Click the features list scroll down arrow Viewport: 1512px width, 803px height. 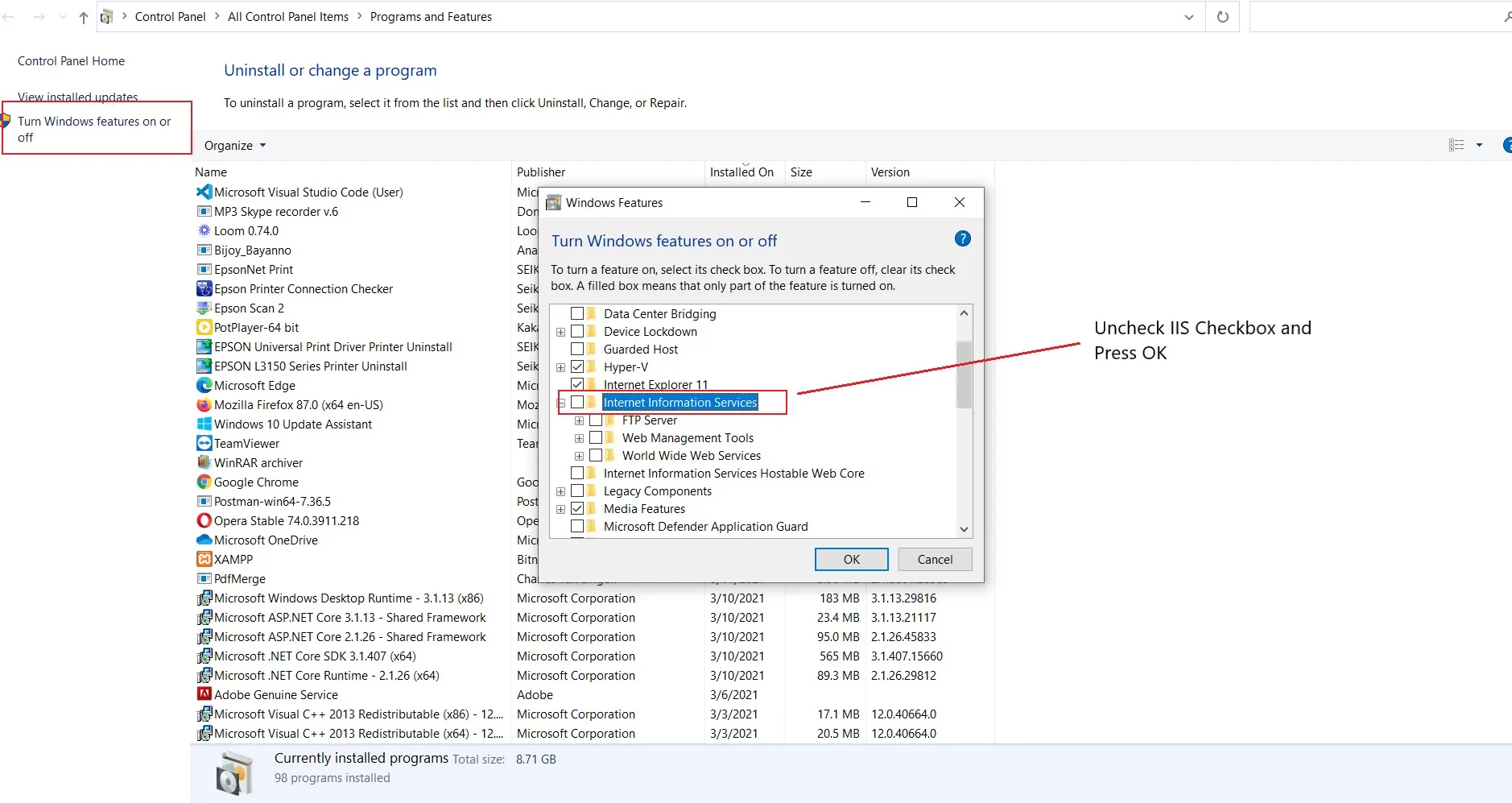(964, 529)
